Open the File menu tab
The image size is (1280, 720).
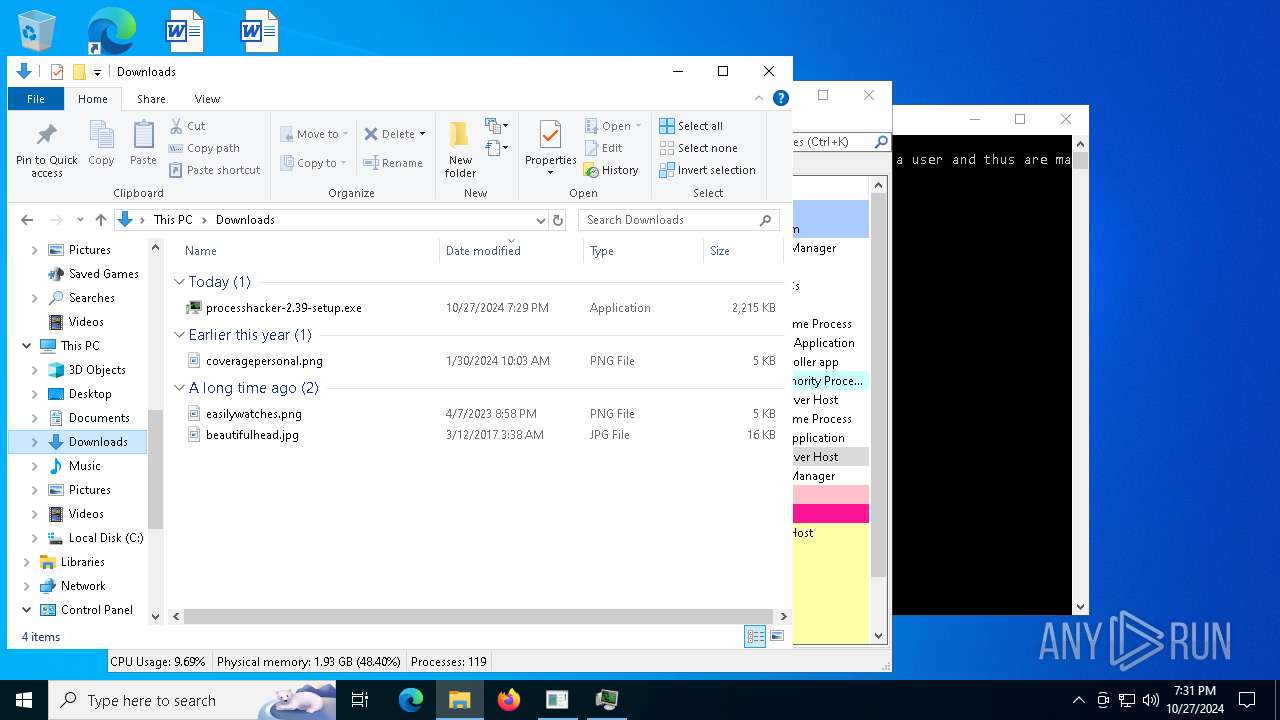click(36, 99)
